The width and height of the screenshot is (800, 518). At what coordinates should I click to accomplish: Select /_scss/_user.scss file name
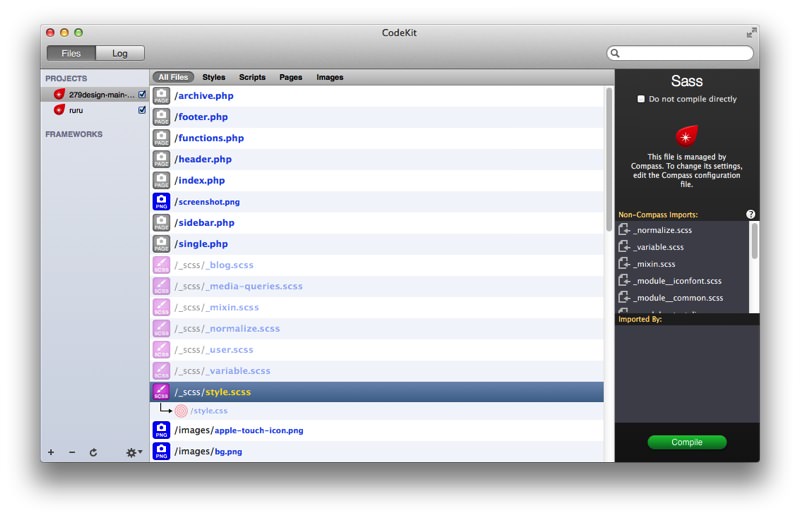click(x=214, y=350)
